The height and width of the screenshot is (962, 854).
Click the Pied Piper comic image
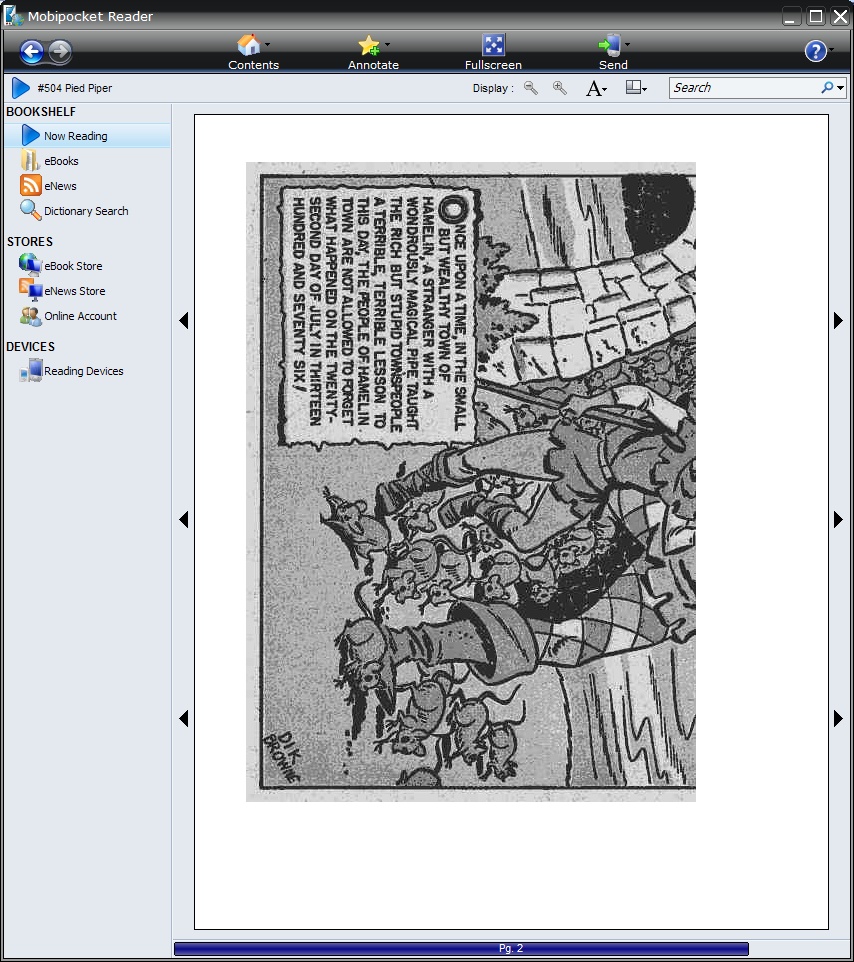point(471,482)
